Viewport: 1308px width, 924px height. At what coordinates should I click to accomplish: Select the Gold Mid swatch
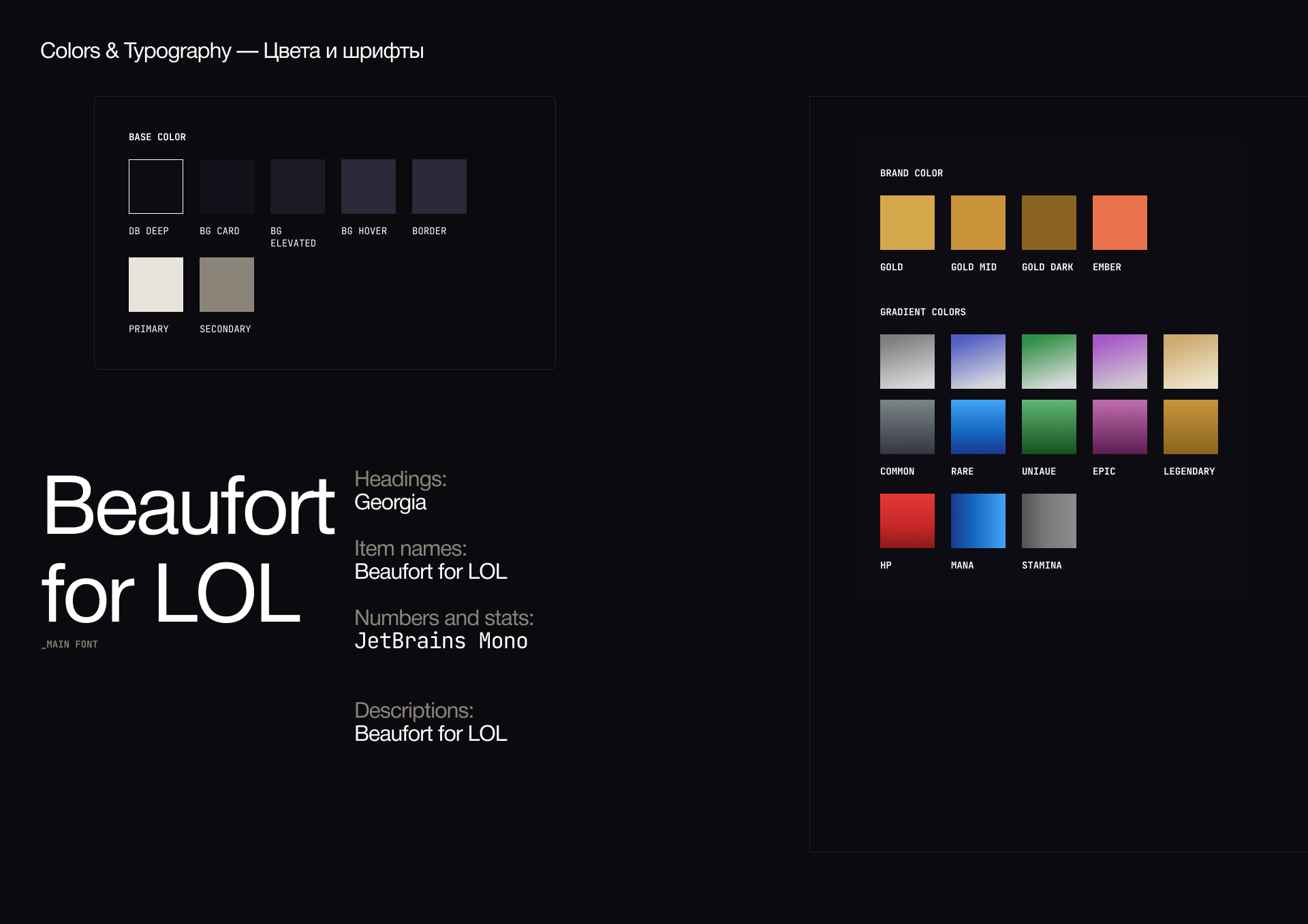click(978, 223)
